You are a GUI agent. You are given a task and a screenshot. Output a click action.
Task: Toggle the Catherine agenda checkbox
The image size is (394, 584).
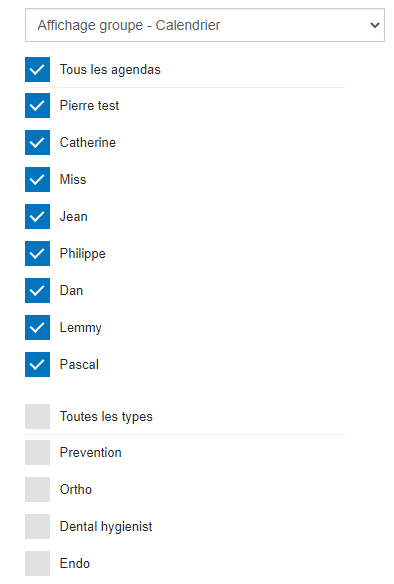(x=37, y=142)
